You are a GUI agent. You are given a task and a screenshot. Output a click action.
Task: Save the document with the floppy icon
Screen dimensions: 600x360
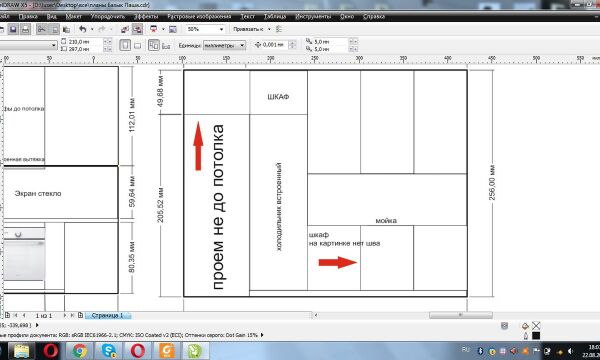[13, 29]
